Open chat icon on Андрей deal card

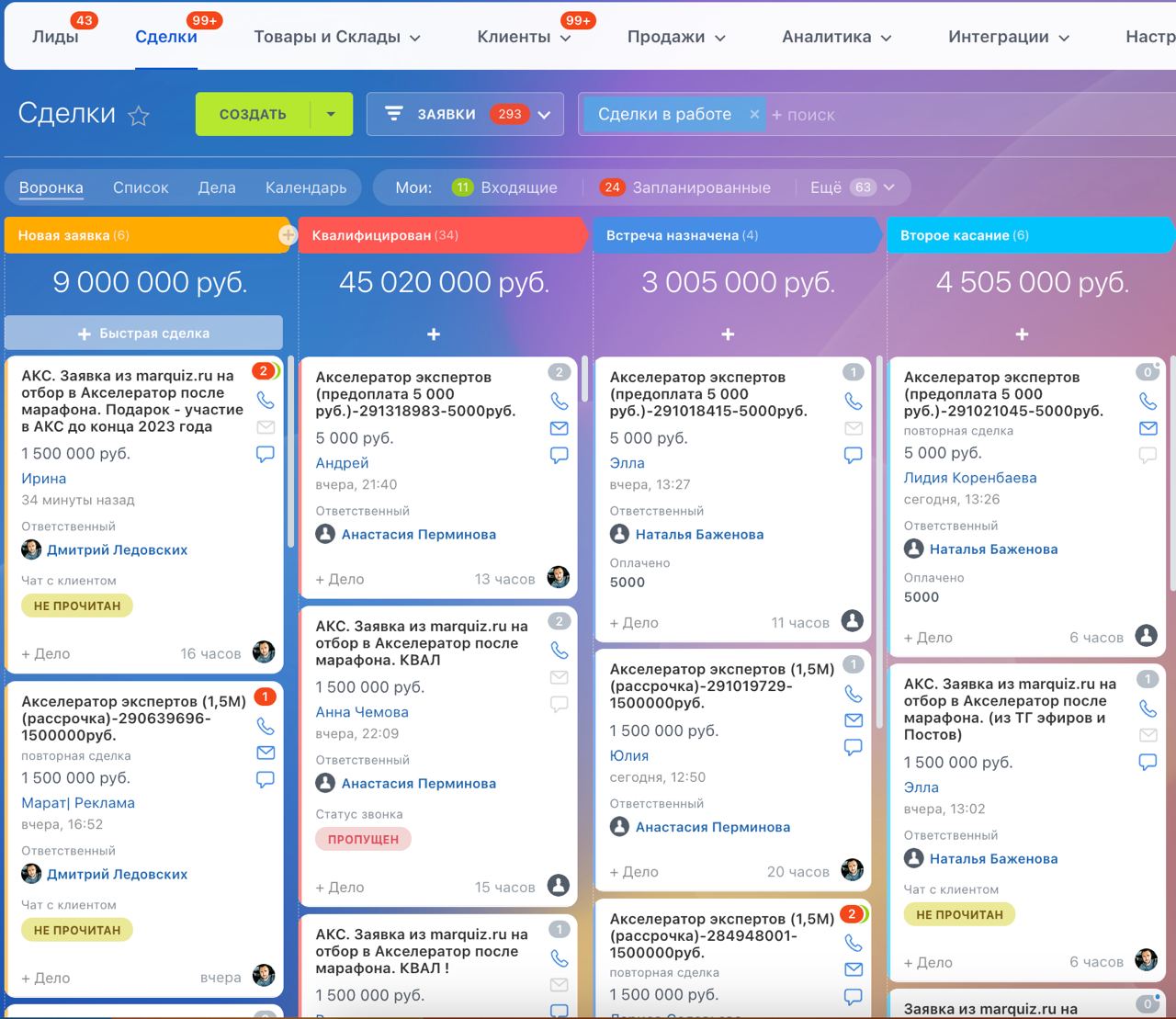pyautogui.click(x=560, y=455)
